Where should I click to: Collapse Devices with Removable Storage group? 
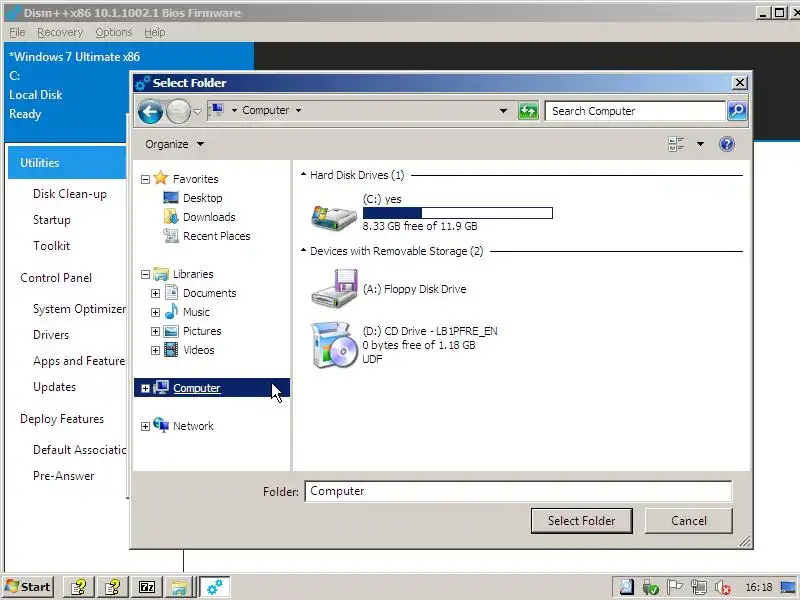pyautogui.click(x=304, y=251)
